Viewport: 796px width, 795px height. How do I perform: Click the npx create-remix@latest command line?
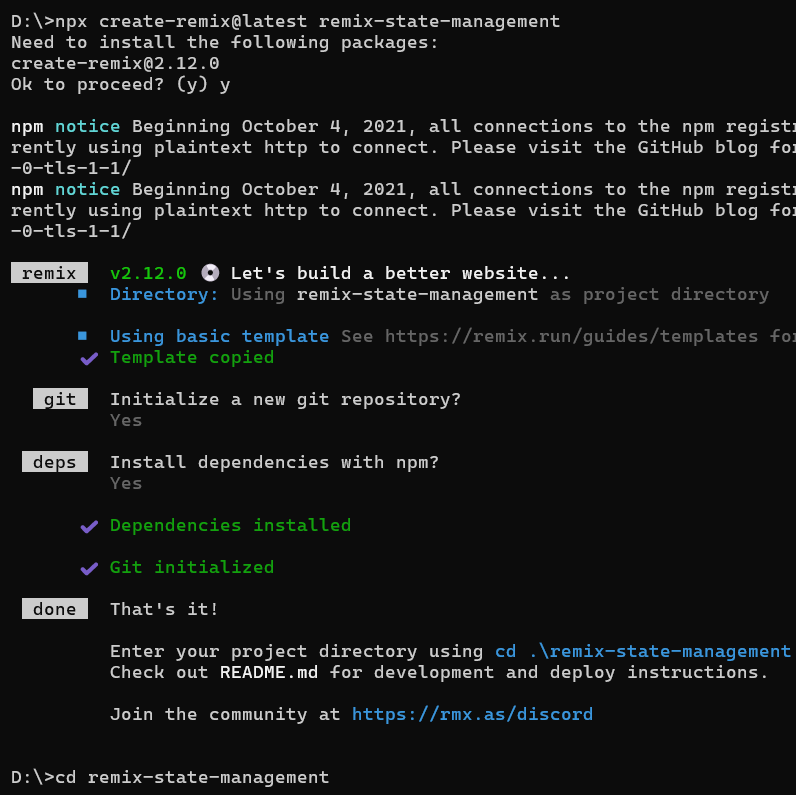285,21
